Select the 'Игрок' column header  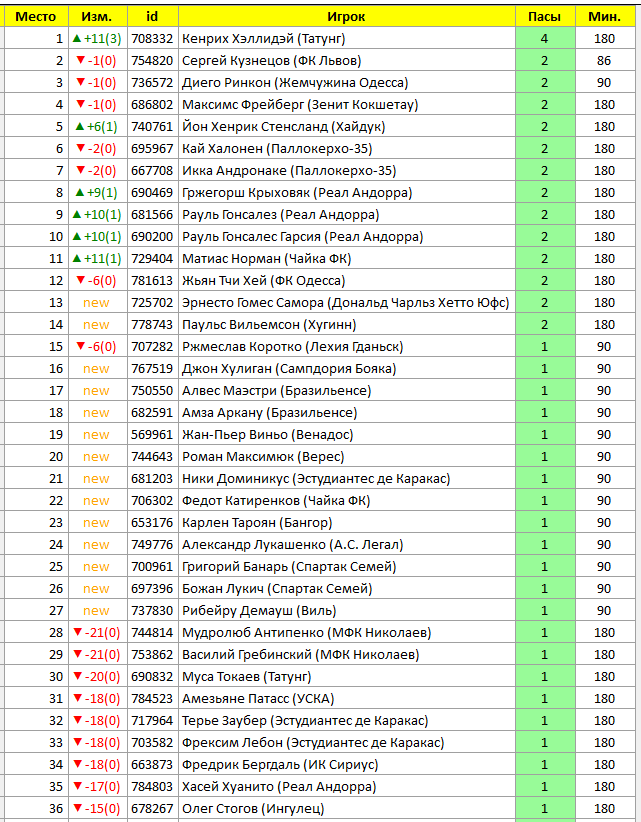pyautogui.click(x=346, y=17)
